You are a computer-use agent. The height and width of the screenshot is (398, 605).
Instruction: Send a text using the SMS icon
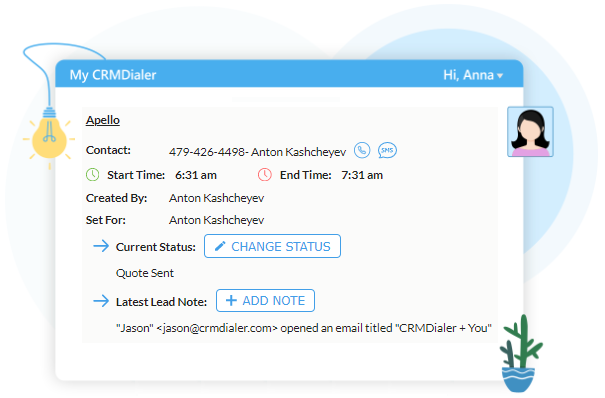[387, 150]
